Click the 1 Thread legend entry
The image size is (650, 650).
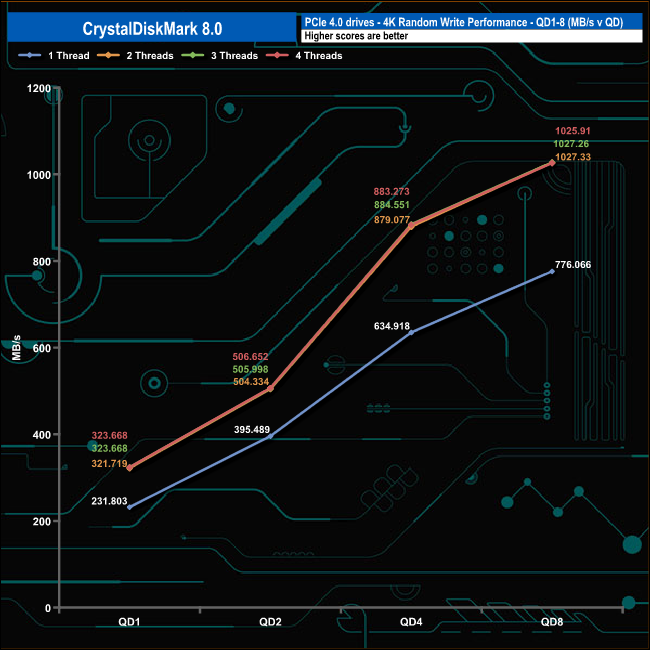(x=54, y=56)
